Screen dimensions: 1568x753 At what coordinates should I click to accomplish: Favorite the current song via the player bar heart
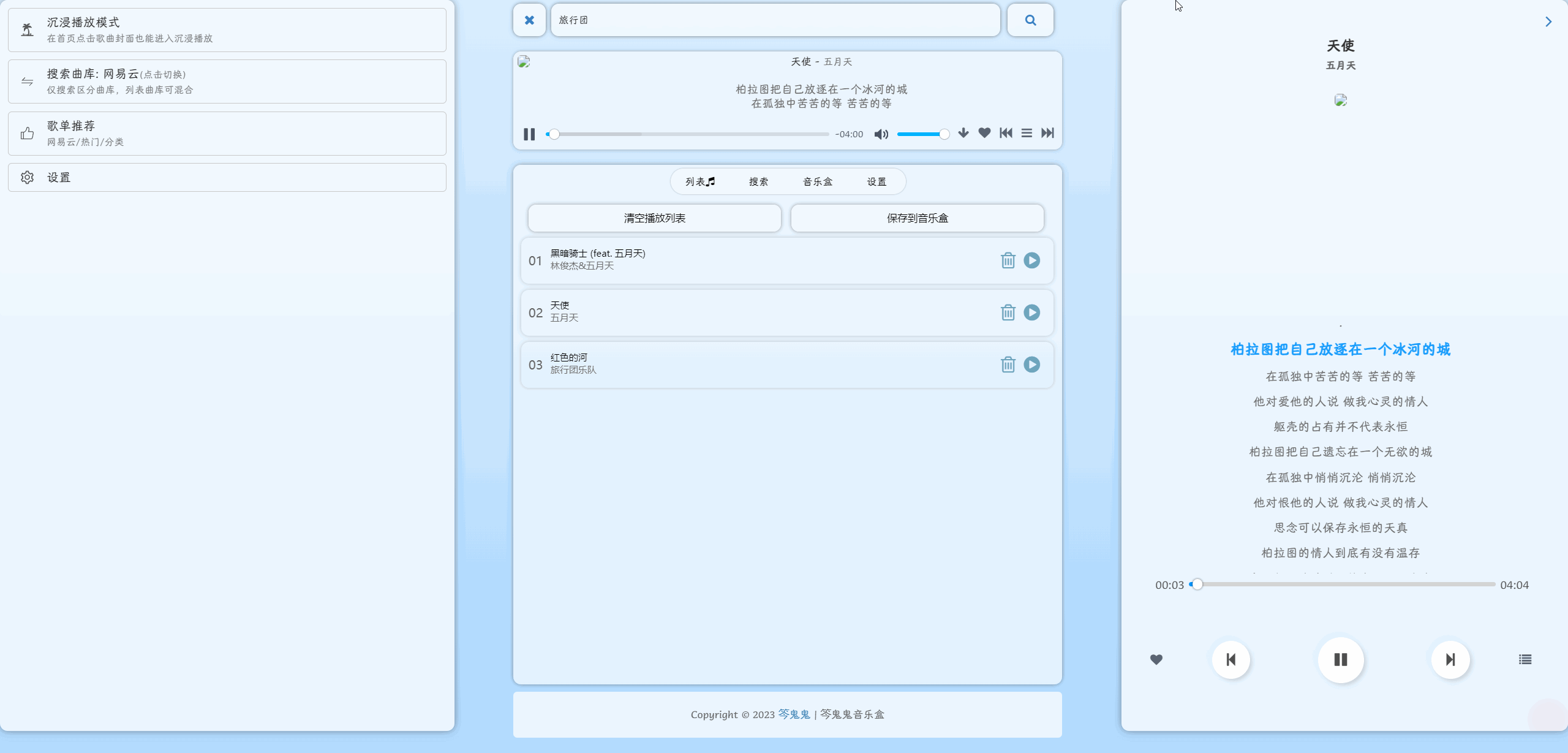pyautogui.click(x=984, y=133)
